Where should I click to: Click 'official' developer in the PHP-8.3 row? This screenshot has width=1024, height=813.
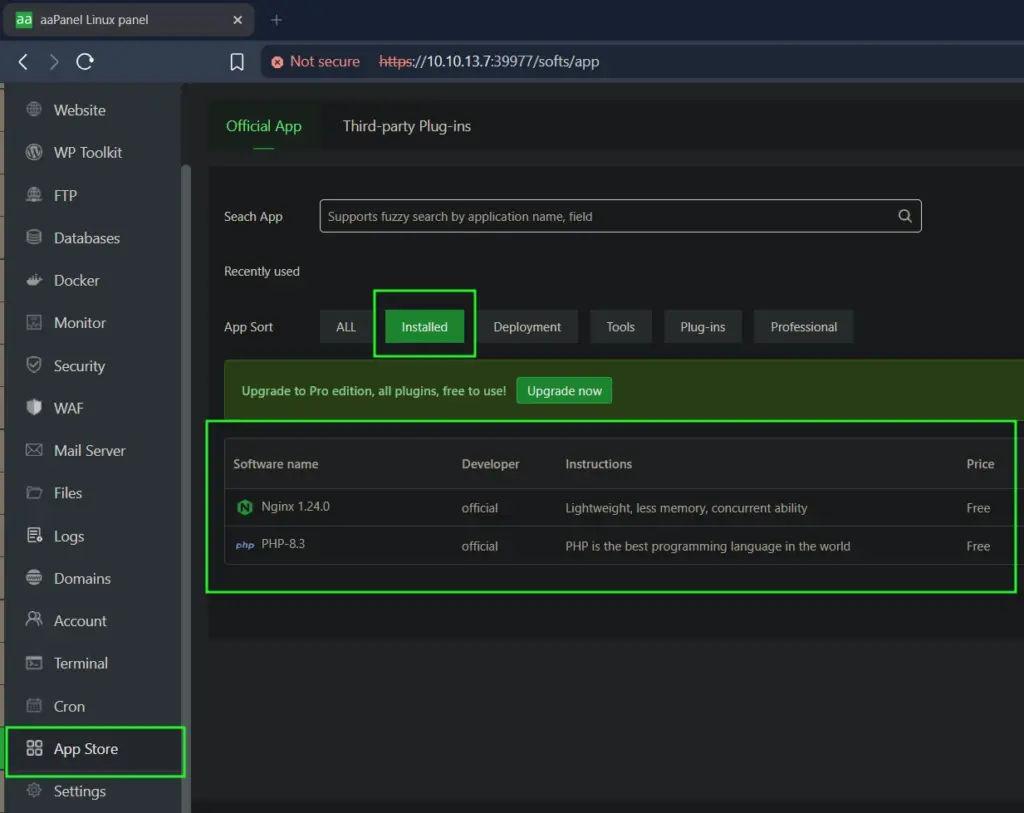(479, 546)
